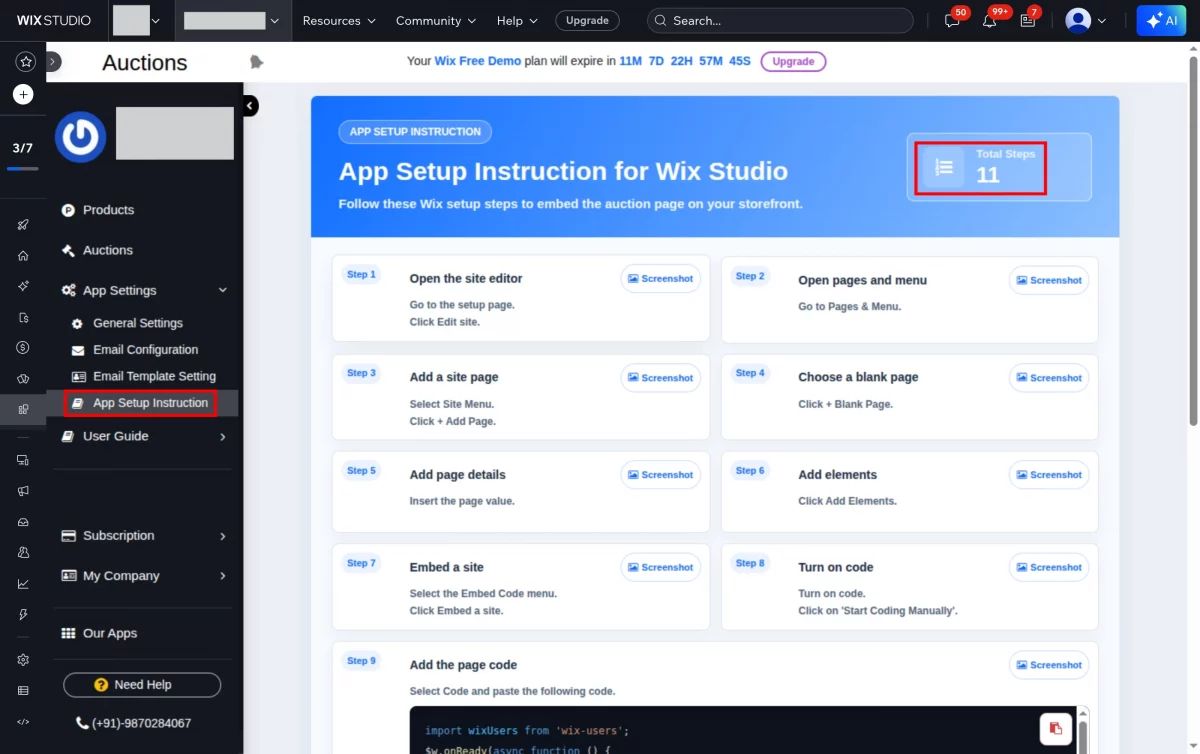Viewport: 1200px width, 754px height.
Task: Open the Resources dropdown menu
Action: [x=339, y=20]
